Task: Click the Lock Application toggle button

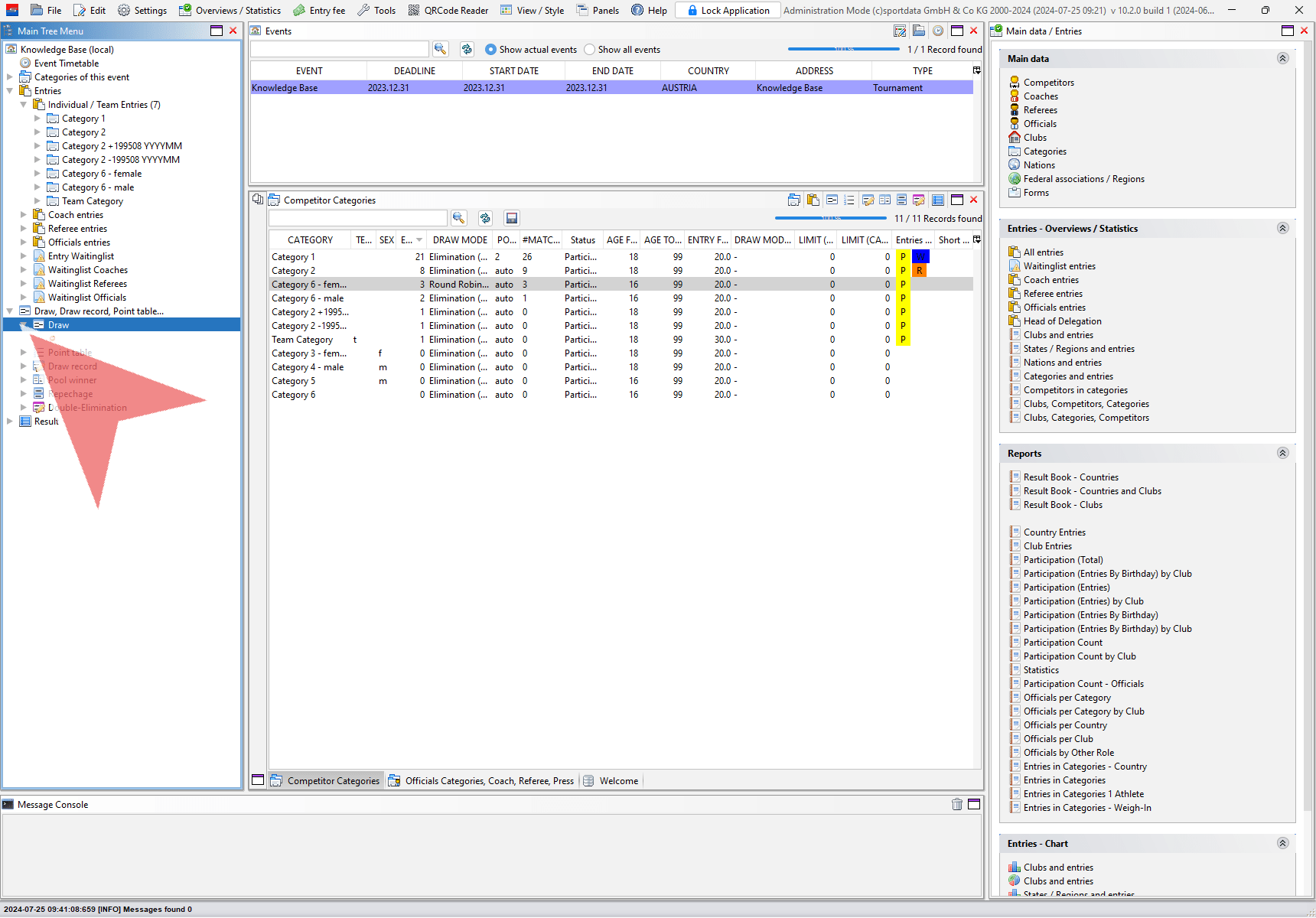Action: coord(728,10)
